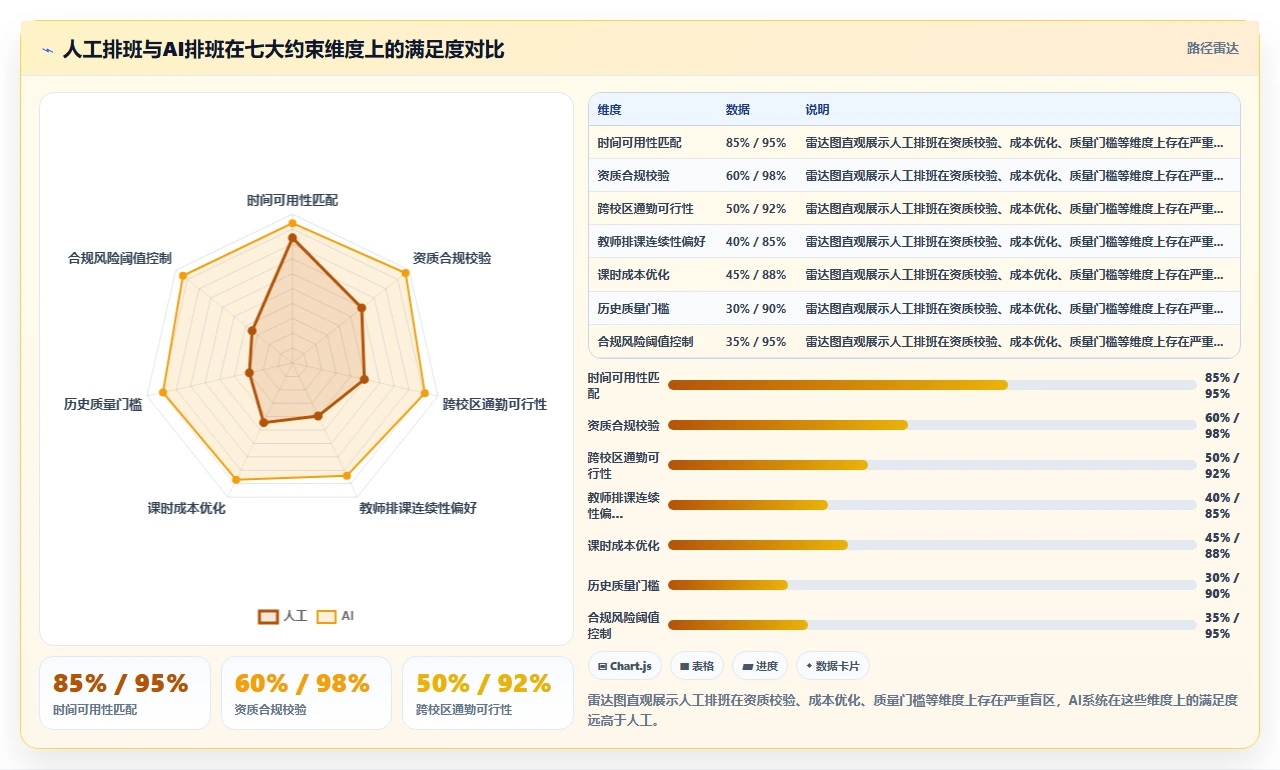Click radar axis label 历史质量门槛

(x=103, y=404)
